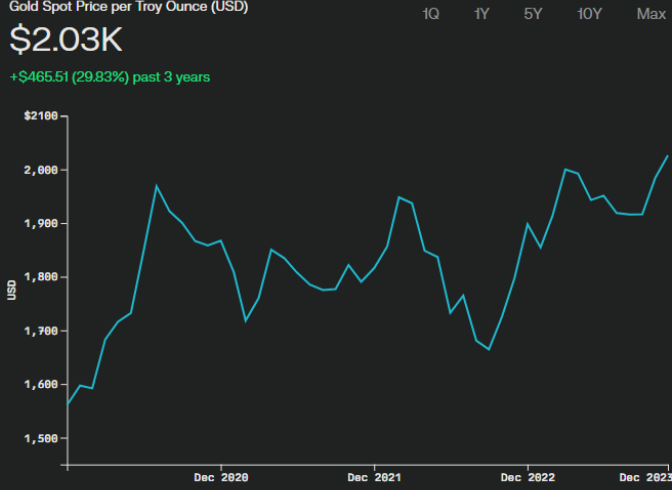The height and width of the screenshot is (490, 672).
Task: Click the USD vertical axis label
Action: coord(12,290)
